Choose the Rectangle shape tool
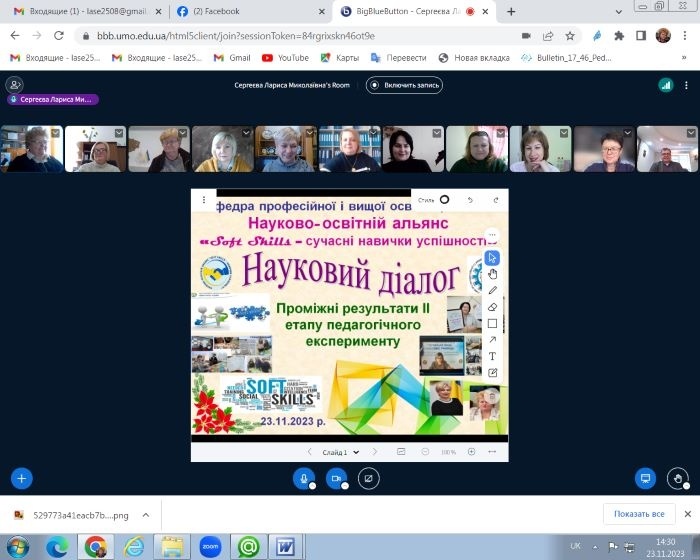Screen dimensions: 700x560 (x=492, y=323)
